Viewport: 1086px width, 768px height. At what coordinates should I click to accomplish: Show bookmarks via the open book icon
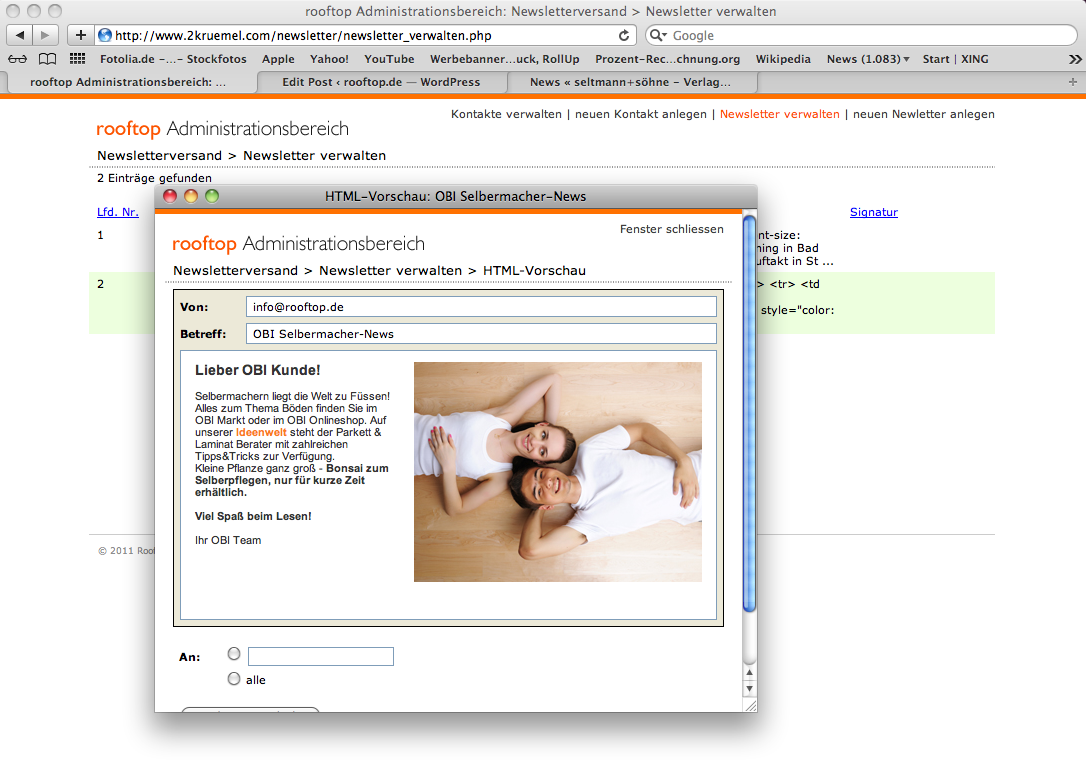point(47,59)
